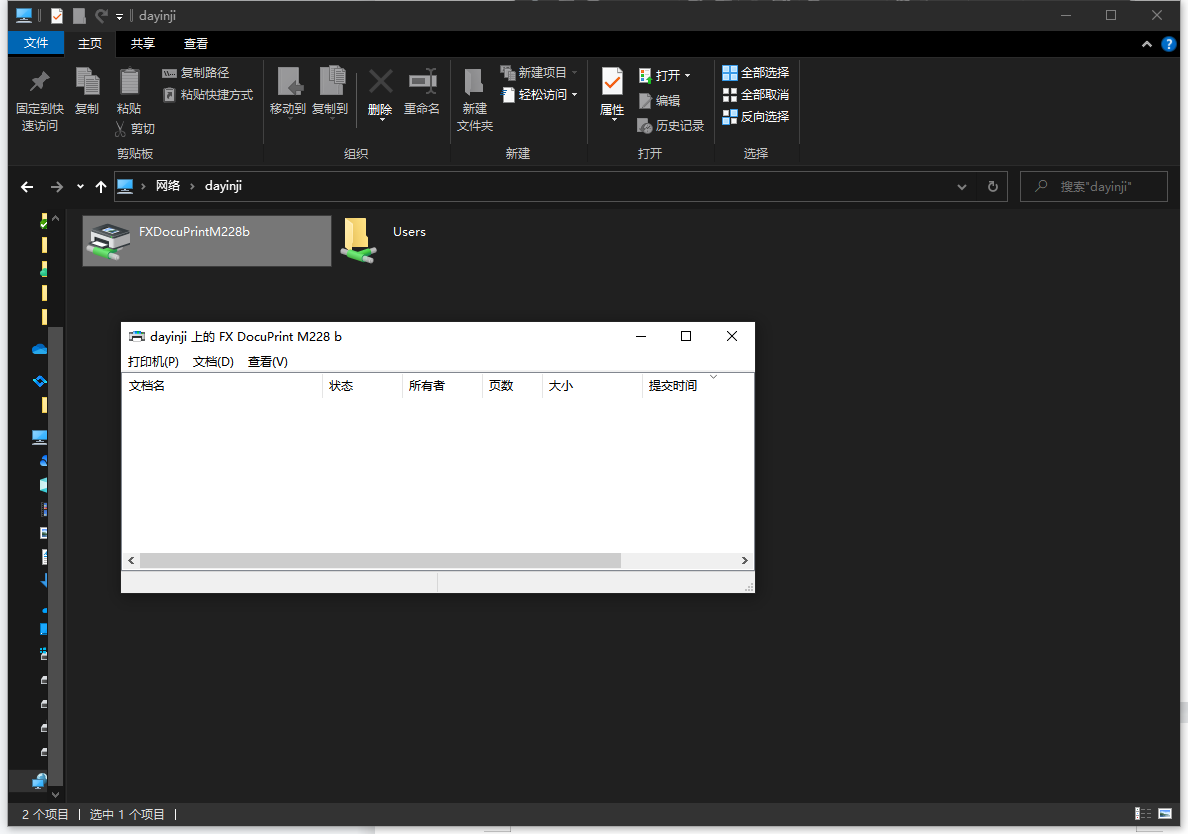Click Invert selection (反向选择)
Viewport: 1188px width, 834px height.
click(x=755, y=117)
